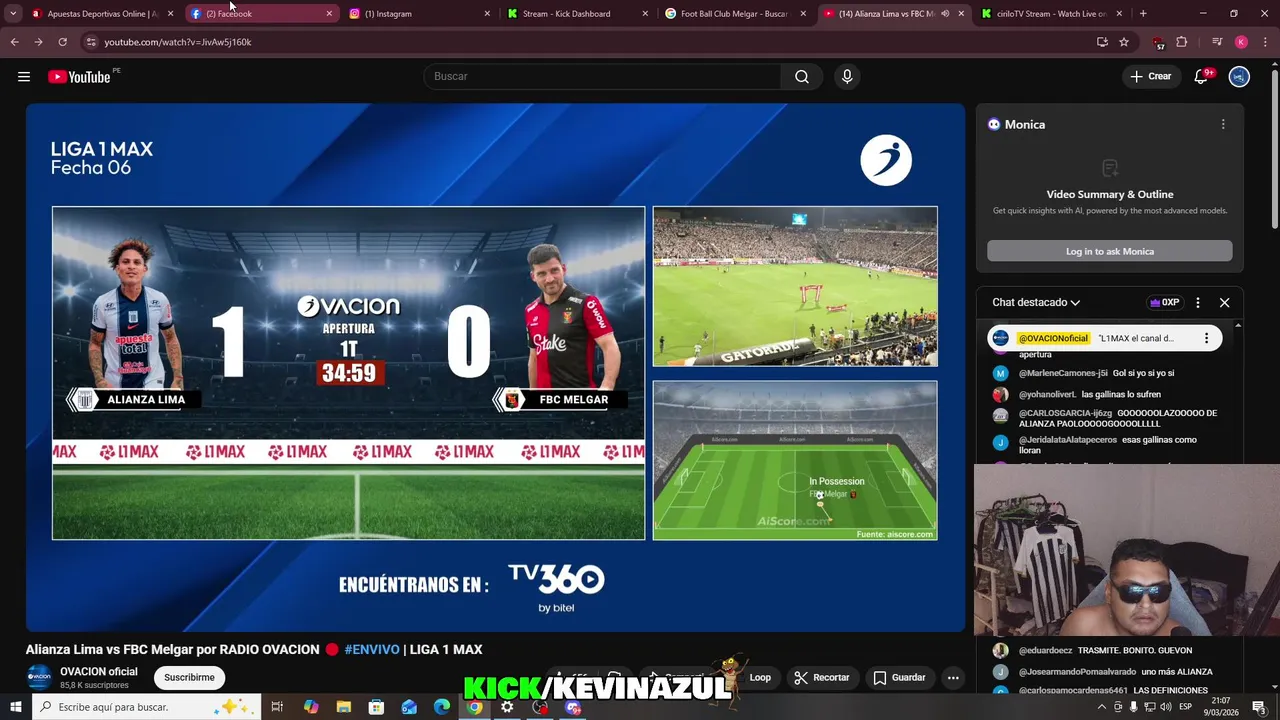Open the install app icon in the address bar

tap(1102, 42)
